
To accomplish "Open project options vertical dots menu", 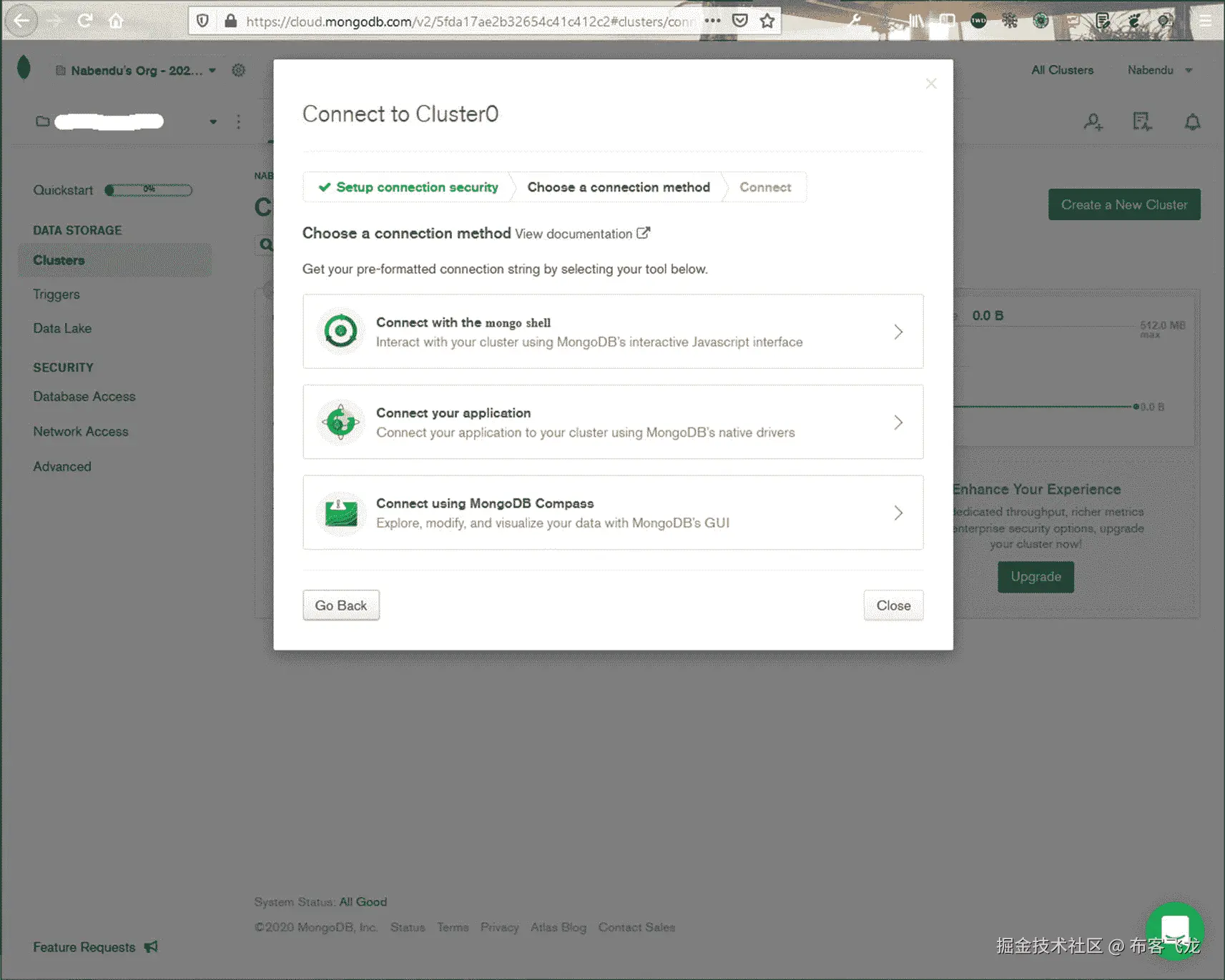I will (238, 122).
